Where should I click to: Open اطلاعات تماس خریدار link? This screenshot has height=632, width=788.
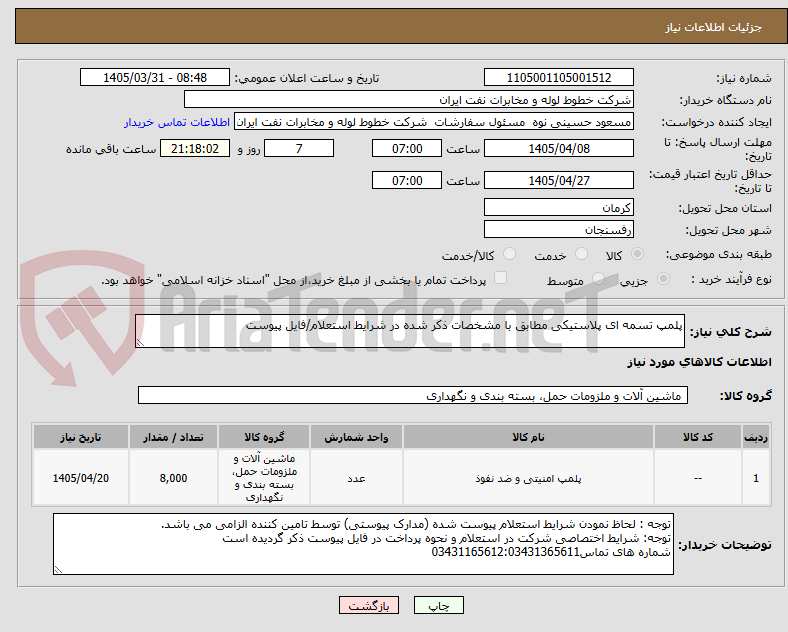177,123
